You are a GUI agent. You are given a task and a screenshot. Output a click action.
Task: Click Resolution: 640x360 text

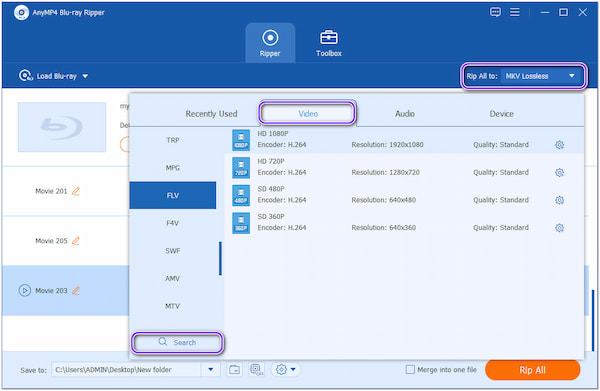pos(383,227)
